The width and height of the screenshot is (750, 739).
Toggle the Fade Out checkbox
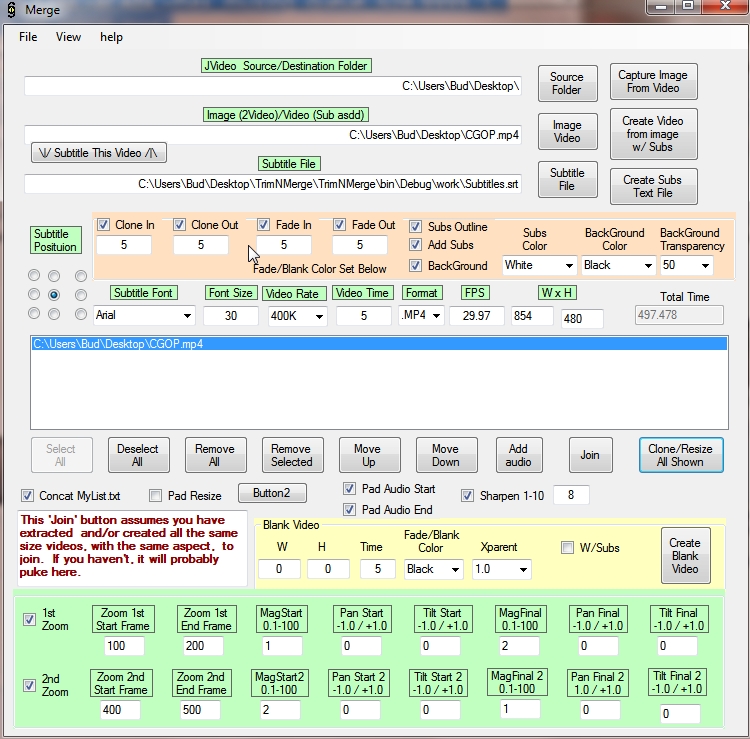(x=340, y=224)
